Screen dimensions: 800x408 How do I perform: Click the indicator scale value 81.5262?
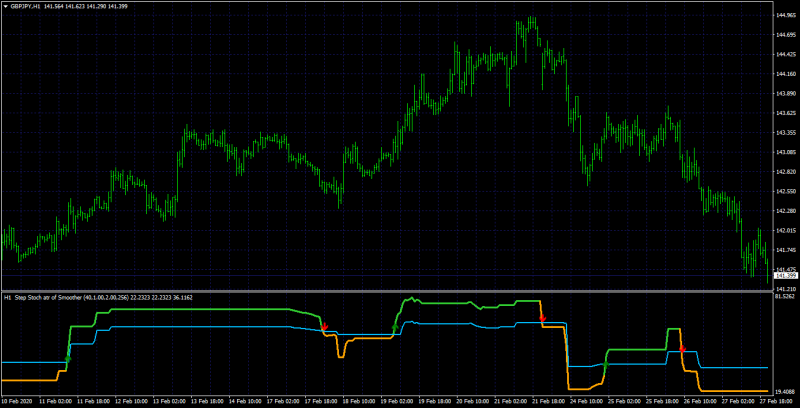click(x=786, y=296)
